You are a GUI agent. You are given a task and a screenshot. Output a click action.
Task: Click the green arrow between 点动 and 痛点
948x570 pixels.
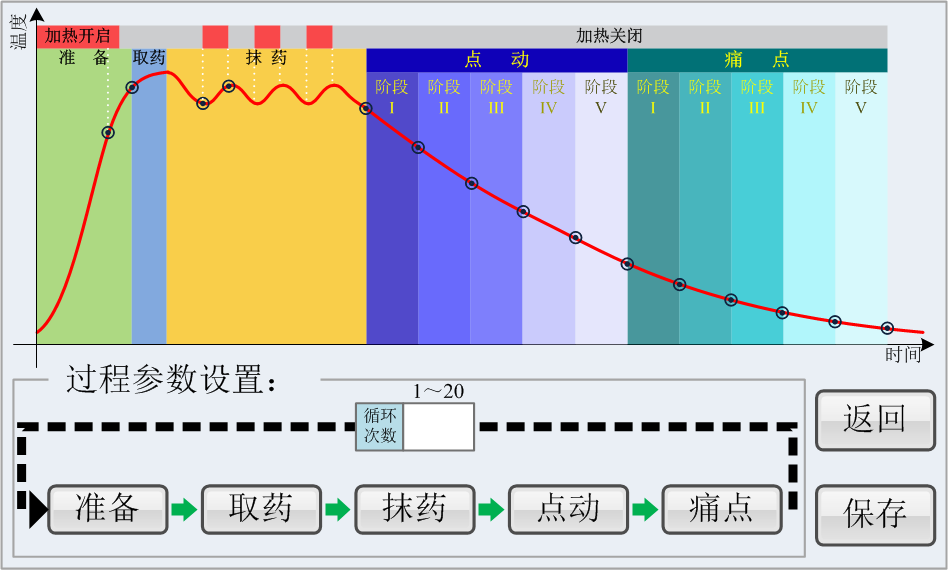pos(645,509)
